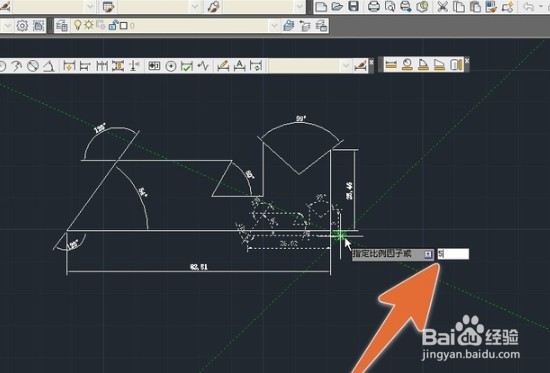
Task: Open a drawing via the folder icon
Action: point(337,6)
